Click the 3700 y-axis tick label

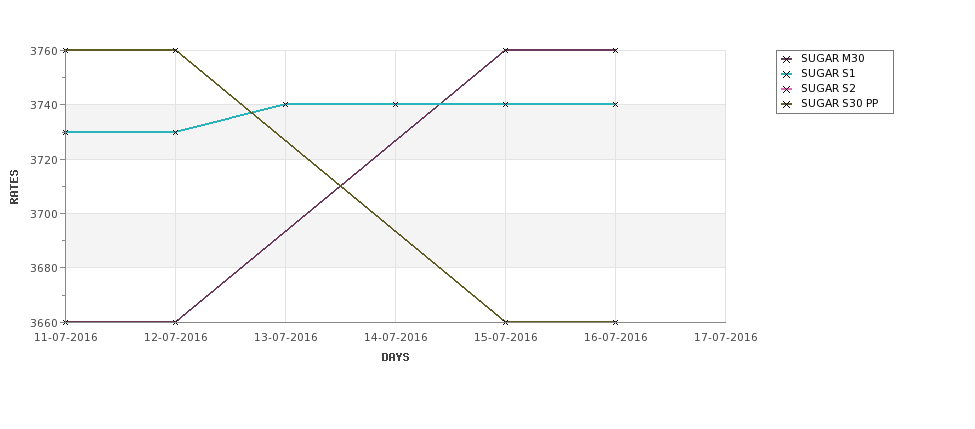[44, 214]
